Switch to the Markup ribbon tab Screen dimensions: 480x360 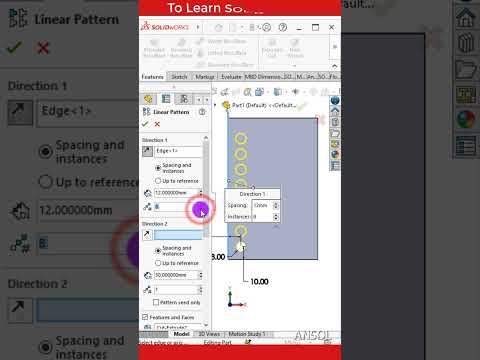(x=204, y=77)
